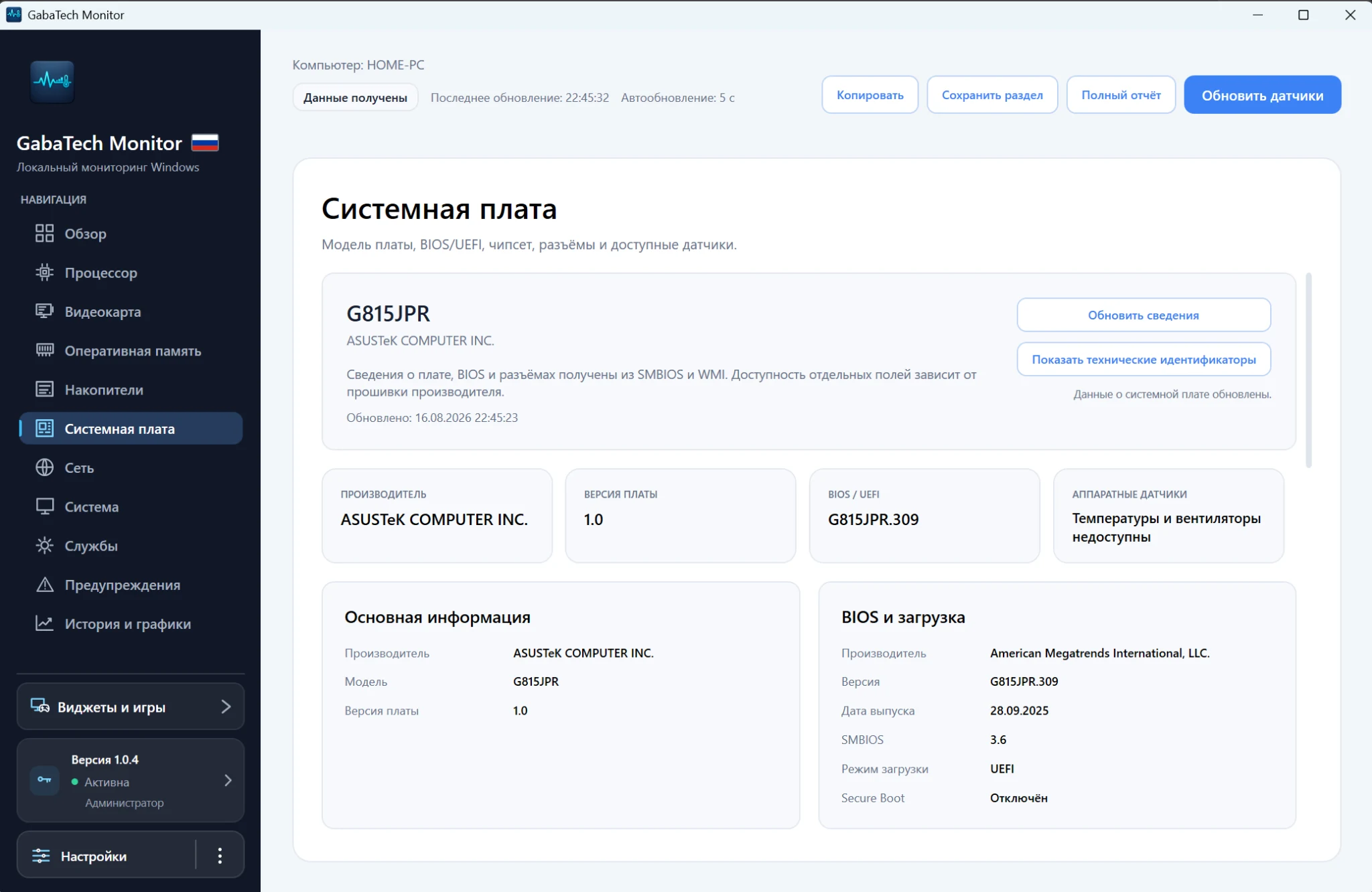Click the Система monitor icon
1372x892 pixels.
(x=44, y=506)
